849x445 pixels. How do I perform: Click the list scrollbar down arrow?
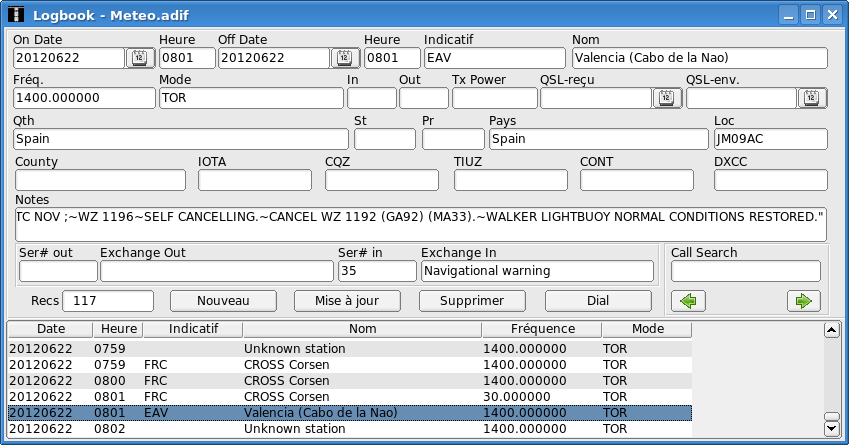[832, 429]
